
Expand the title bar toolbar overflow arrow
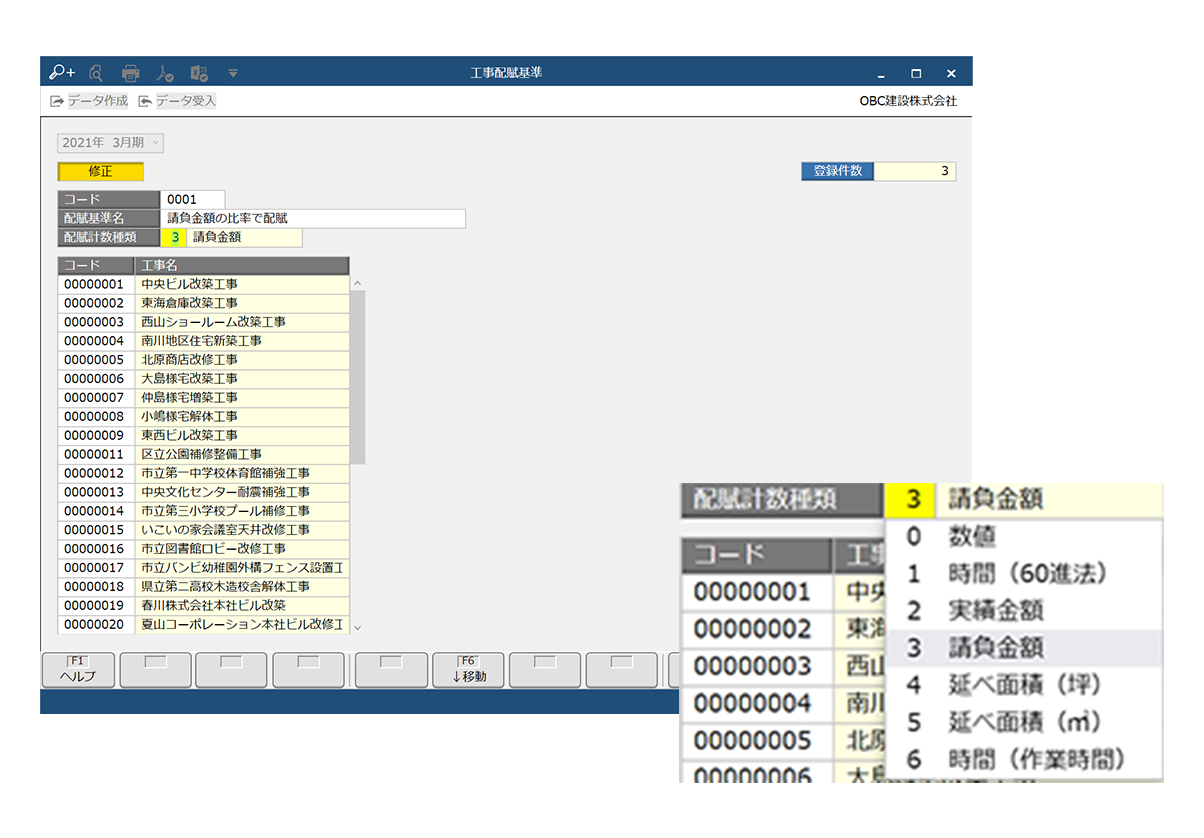coord(233,72)
